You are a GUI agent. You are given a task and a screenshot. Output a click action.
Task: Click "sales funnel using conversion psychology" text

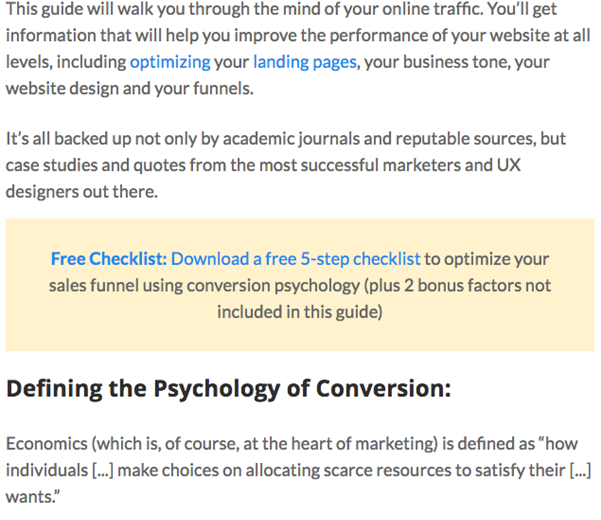tap(205, 286)
